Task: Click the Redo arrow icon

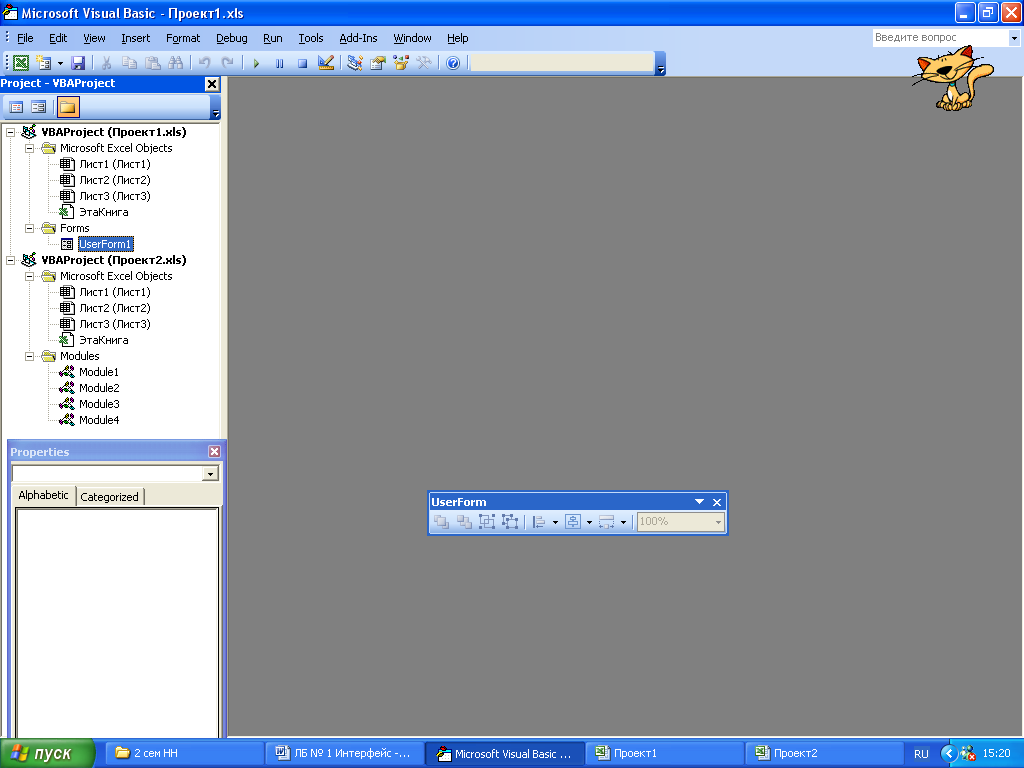Action: point(227,63)
